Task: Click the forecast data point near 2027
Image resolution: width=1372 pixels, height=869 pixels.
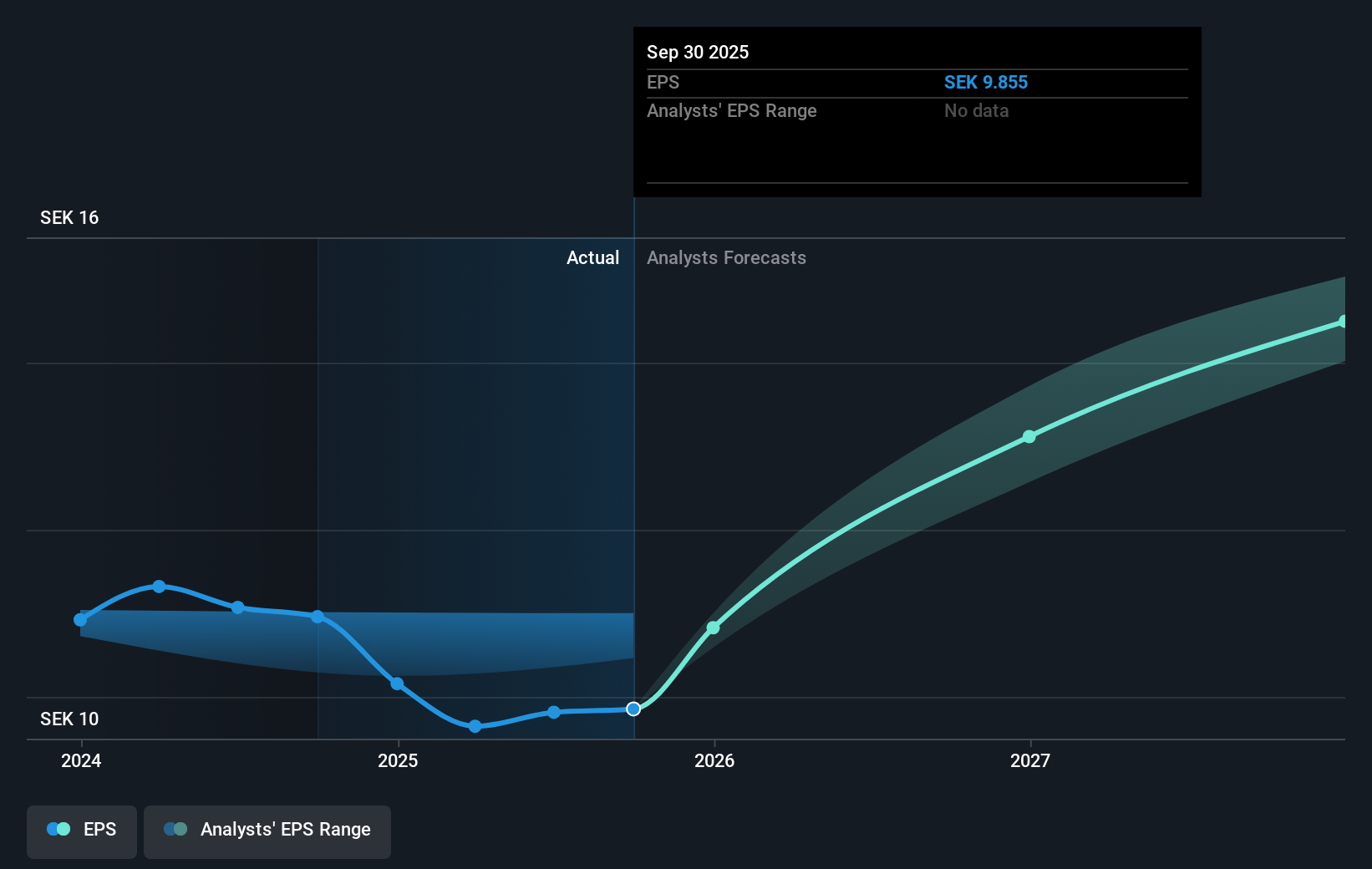Action: coord(1029,436)
